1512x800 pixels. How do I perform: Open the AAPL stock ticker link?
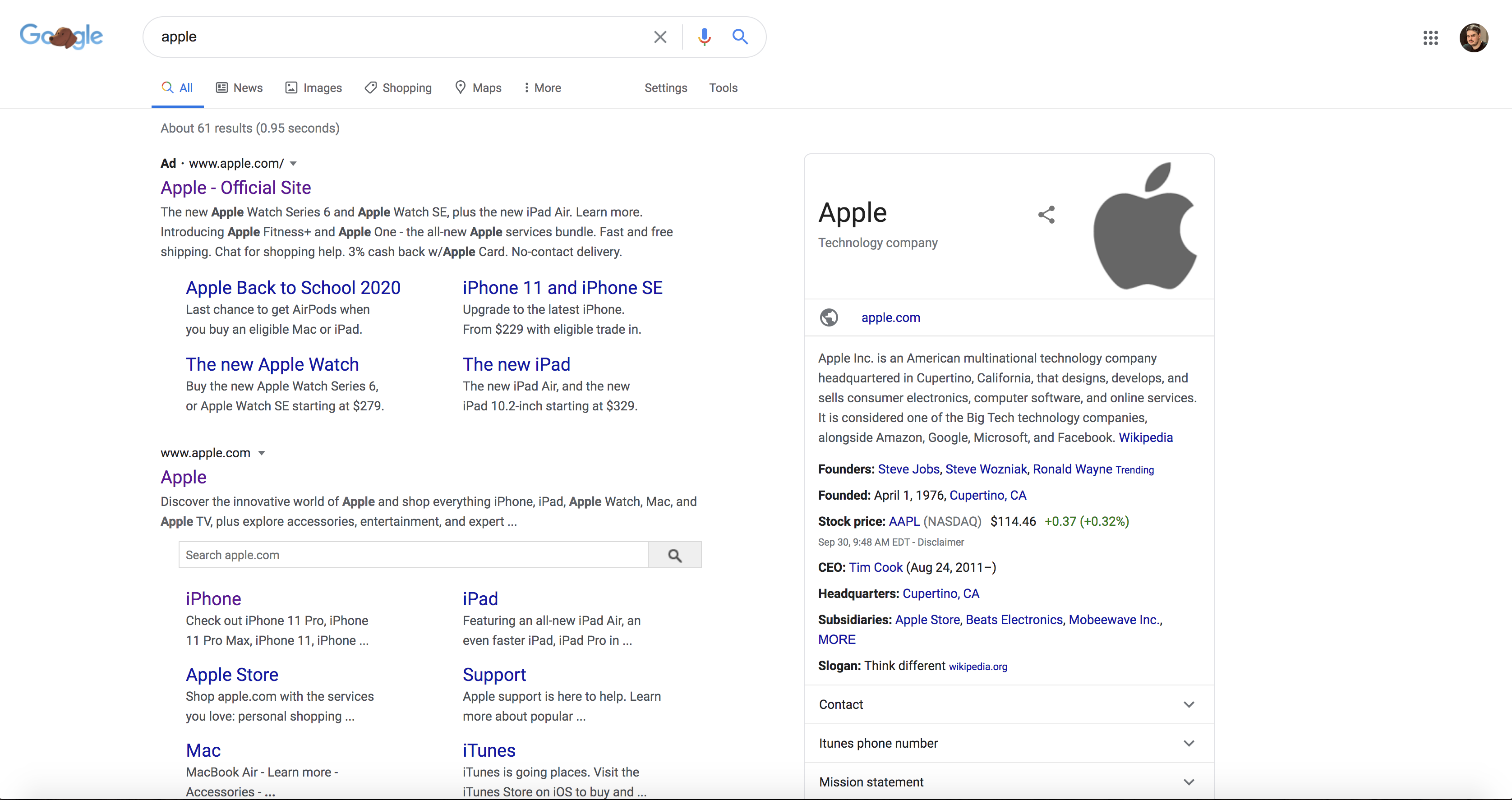904,521
